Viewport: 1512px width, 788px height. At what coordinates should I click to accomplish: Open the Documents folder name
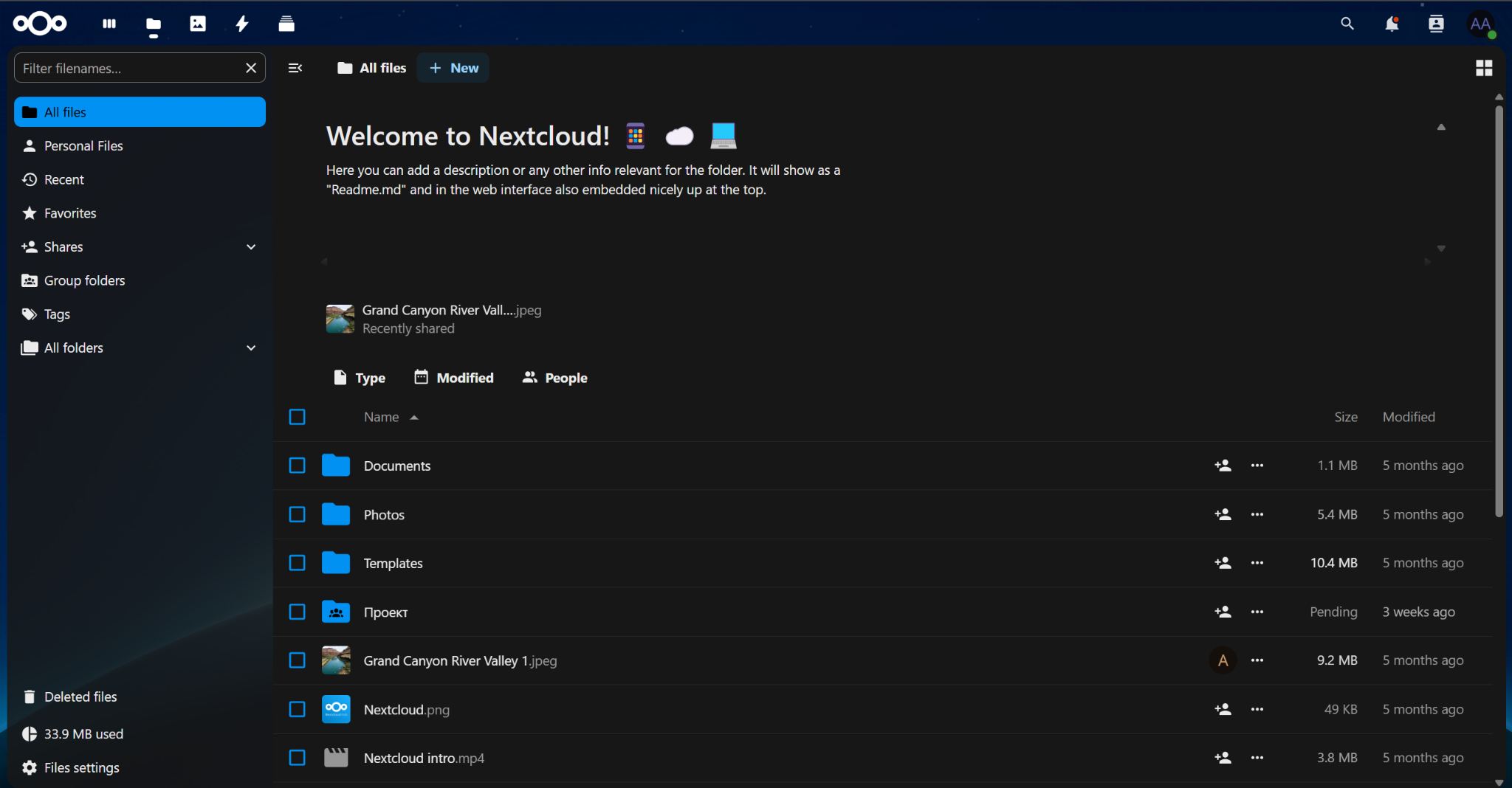click(397, 466)
